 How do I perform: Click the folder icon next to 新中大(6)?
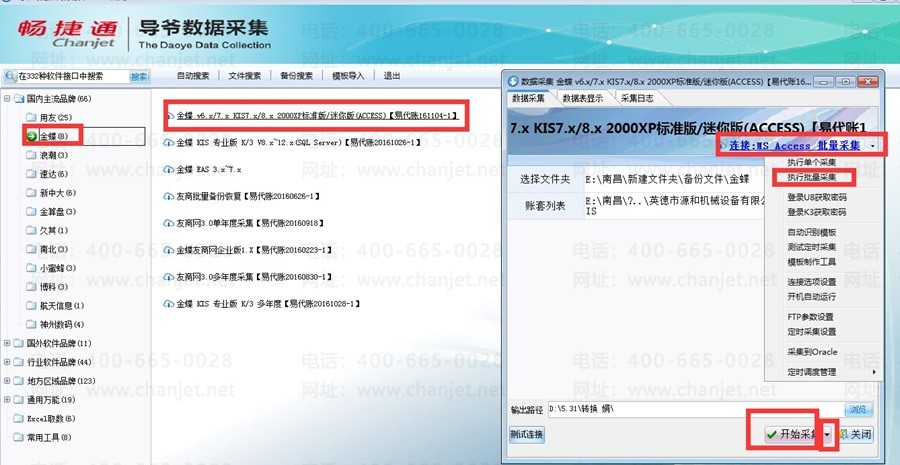[x=31, y=193]
